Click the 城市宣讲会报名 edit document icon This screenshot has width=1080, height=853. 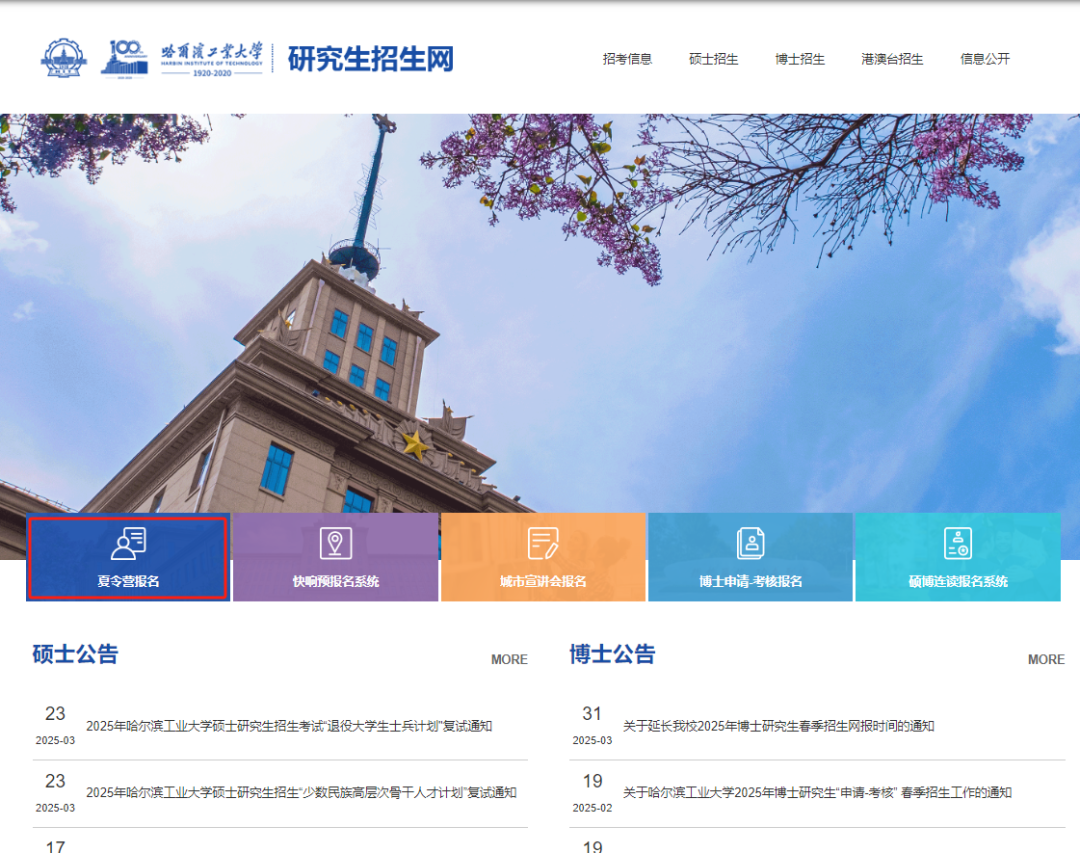[x=543, y=544]
